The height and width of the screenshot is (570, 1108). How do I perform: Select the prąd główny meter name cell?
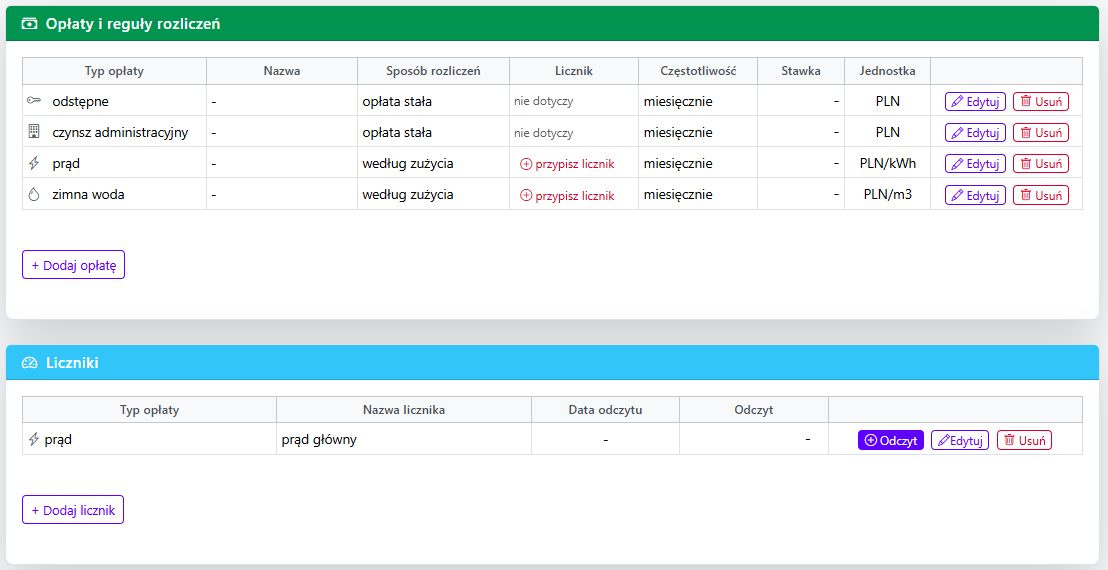pyautogui.click(x=403, y=439)
